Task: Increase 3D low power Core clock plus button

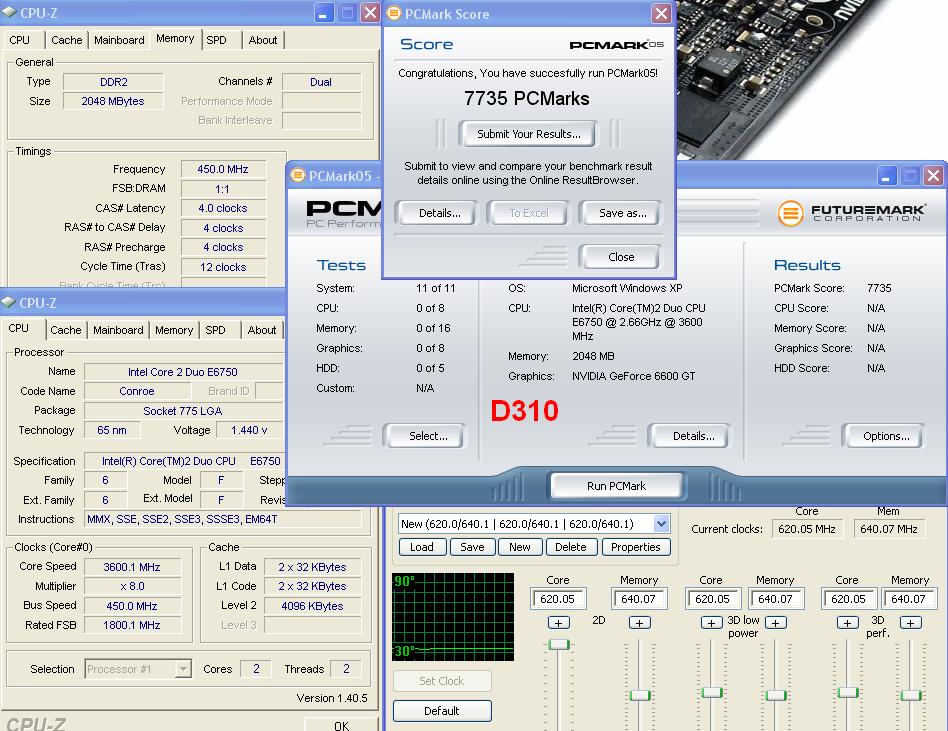Action: click(x=712, y=623)
